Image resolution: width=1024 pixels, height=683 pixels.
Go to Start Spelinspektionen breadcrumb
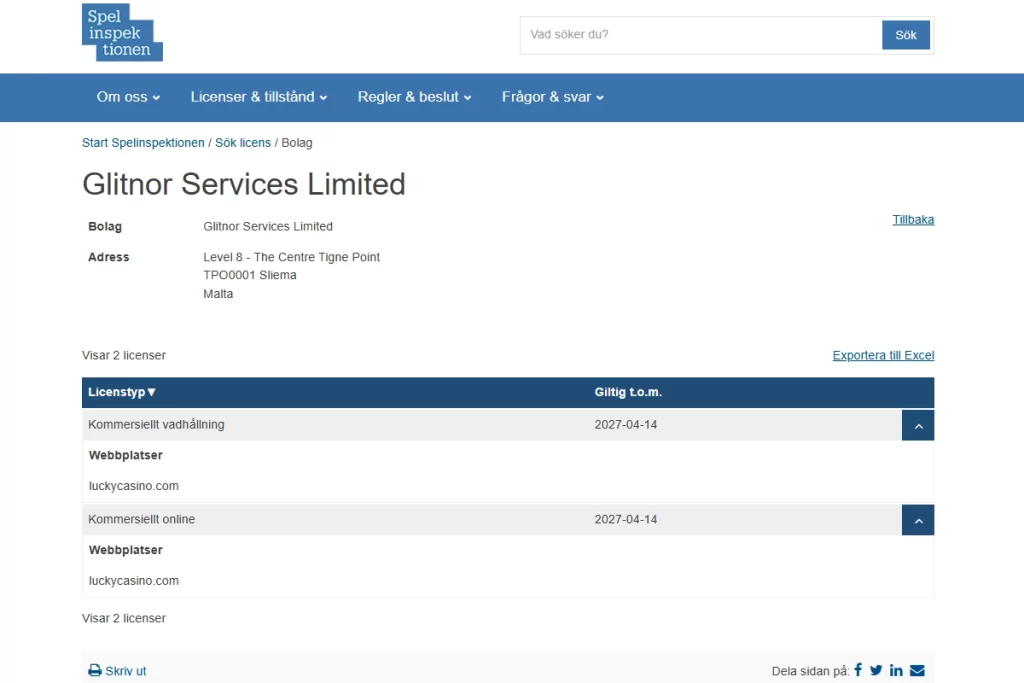[143, 142]
